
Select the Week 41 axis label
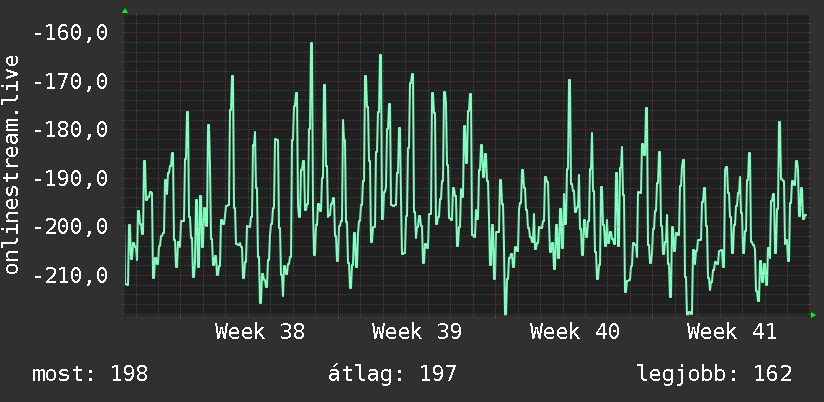(732, 332)
